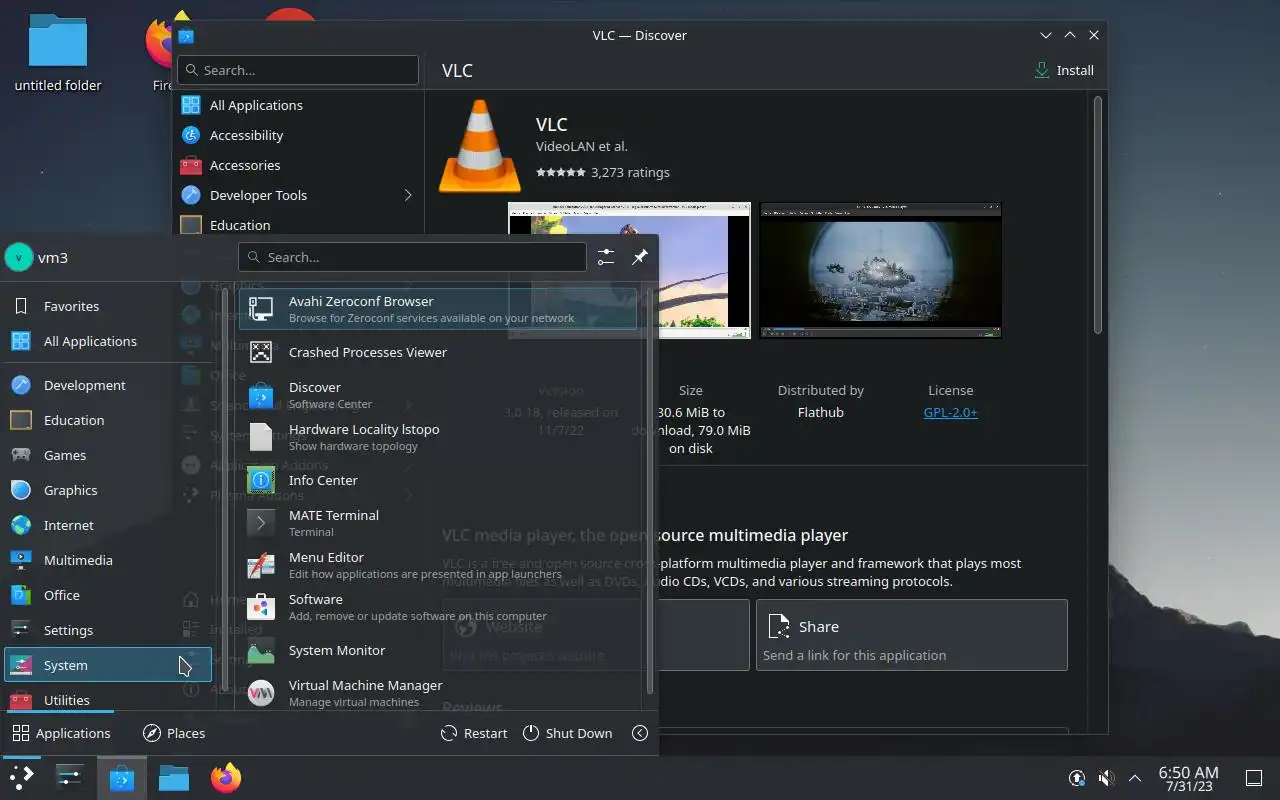Click the launcher app list scrollbar
Screen dimensions: 1280x800
tap(651, 490)
